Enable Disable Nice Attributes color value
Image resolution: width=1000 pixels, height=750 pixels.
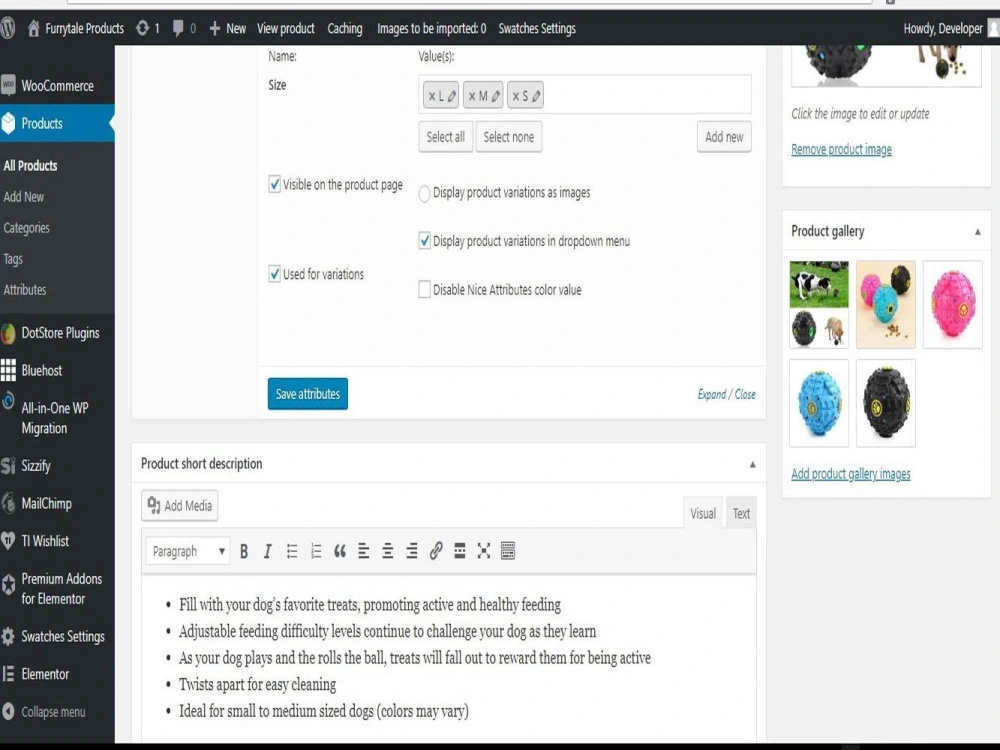click(x=424, y=290)
